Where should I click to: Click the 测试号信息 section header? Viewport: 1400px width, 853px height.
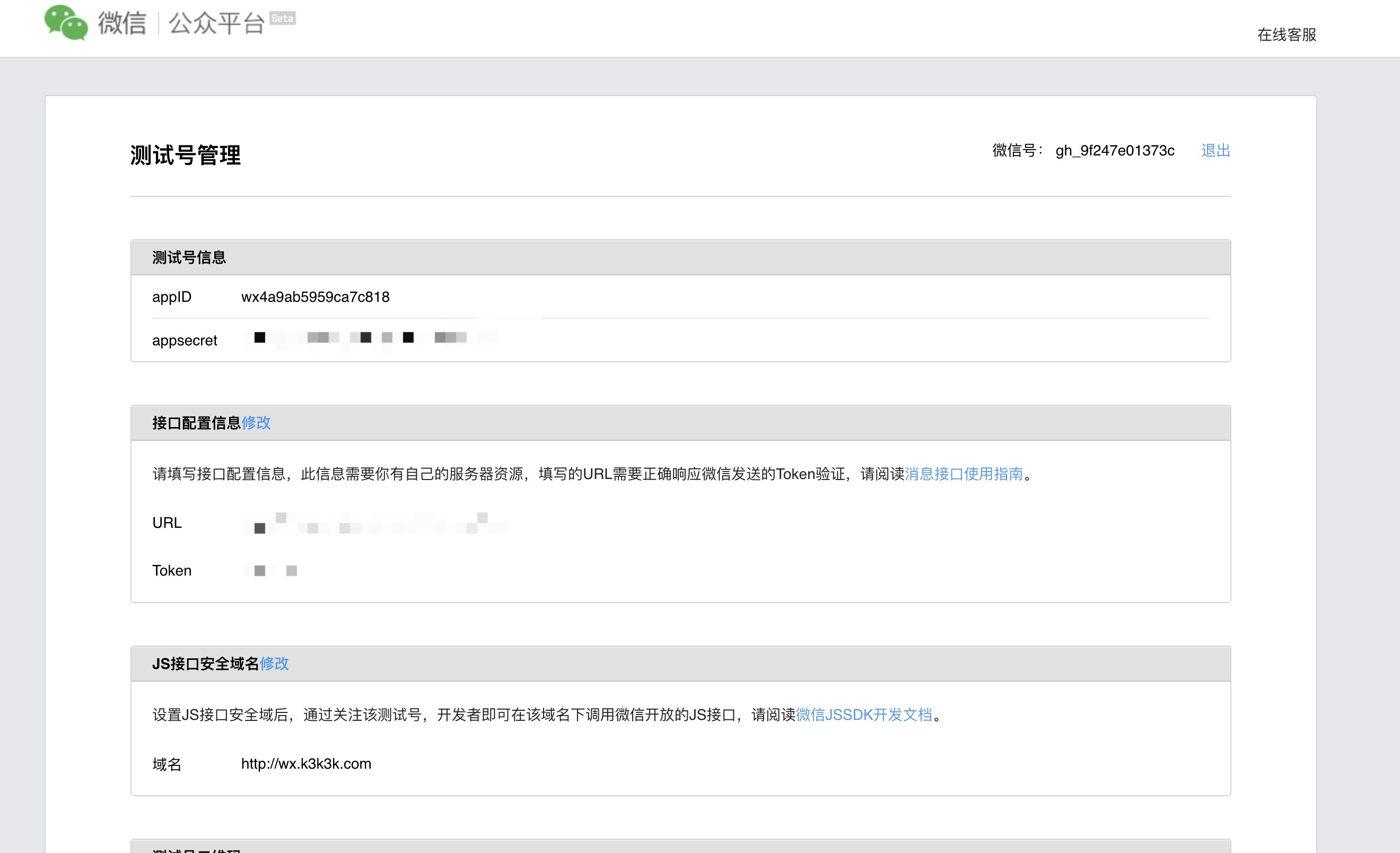pyautogui.click(x=189, y=257)
